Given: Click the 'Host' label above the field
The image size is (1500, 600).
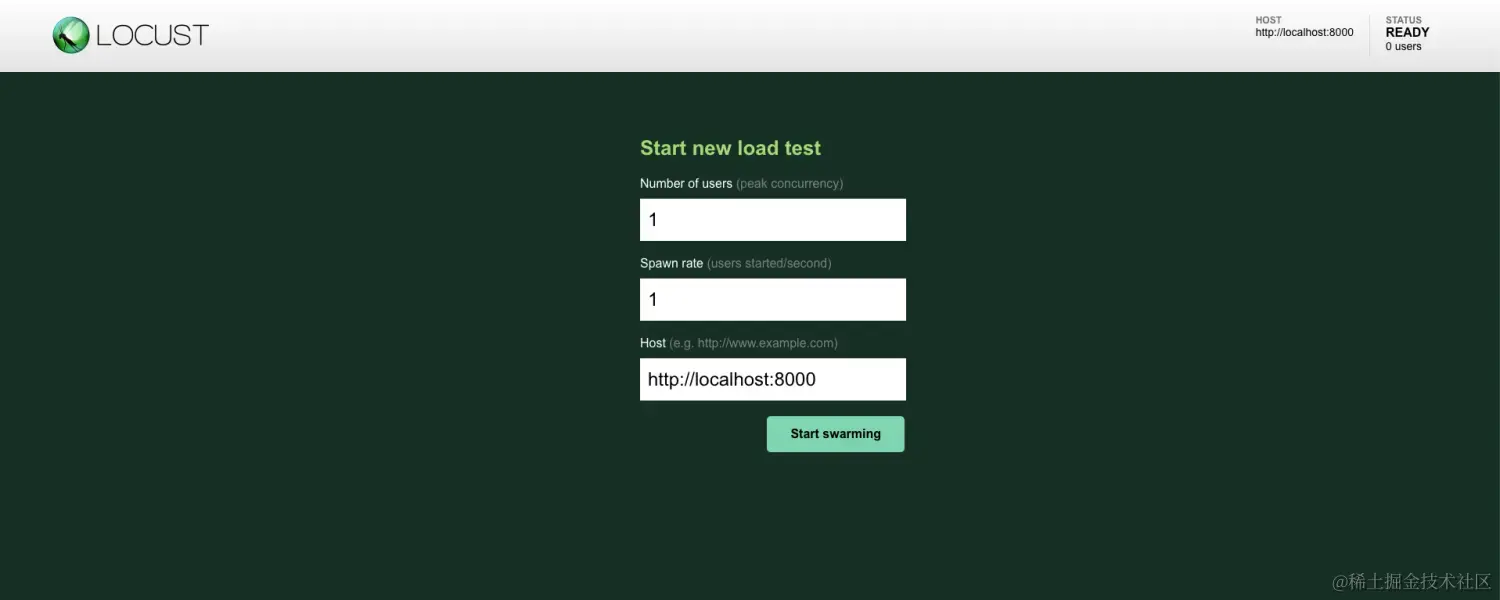Looking at the screenshot, I should pos(653,343).
